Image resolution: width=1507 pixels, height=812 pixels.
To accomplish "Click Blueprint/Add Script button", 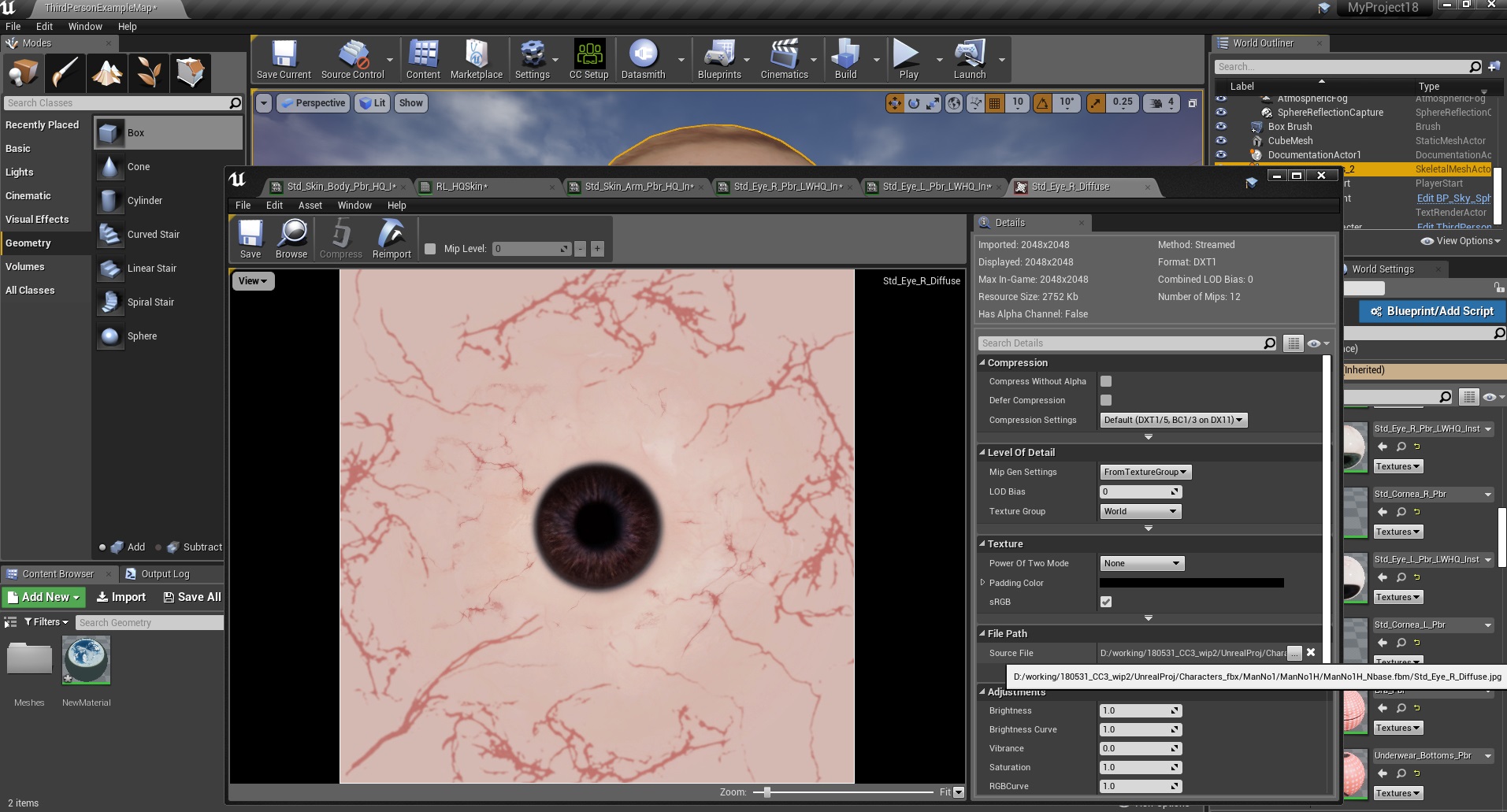I will click(x=1432, y=312).
